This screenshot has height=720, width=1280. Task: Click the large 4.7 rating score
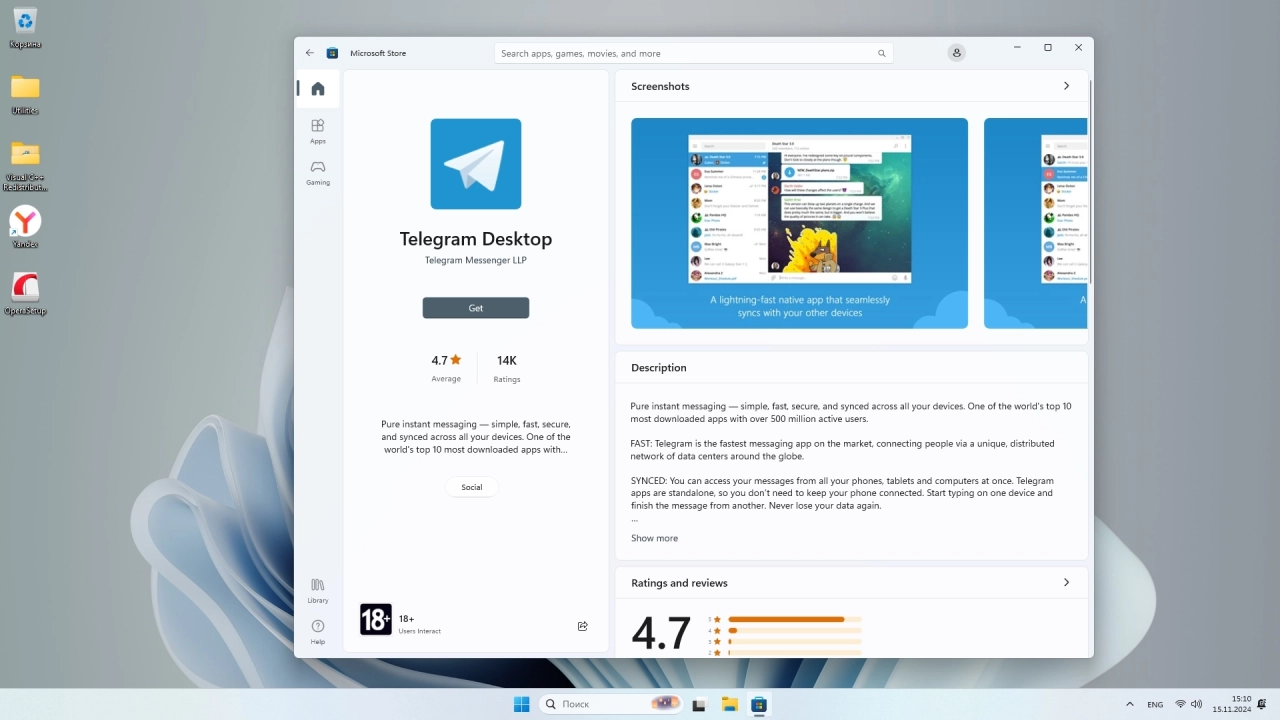pos(661,633)
